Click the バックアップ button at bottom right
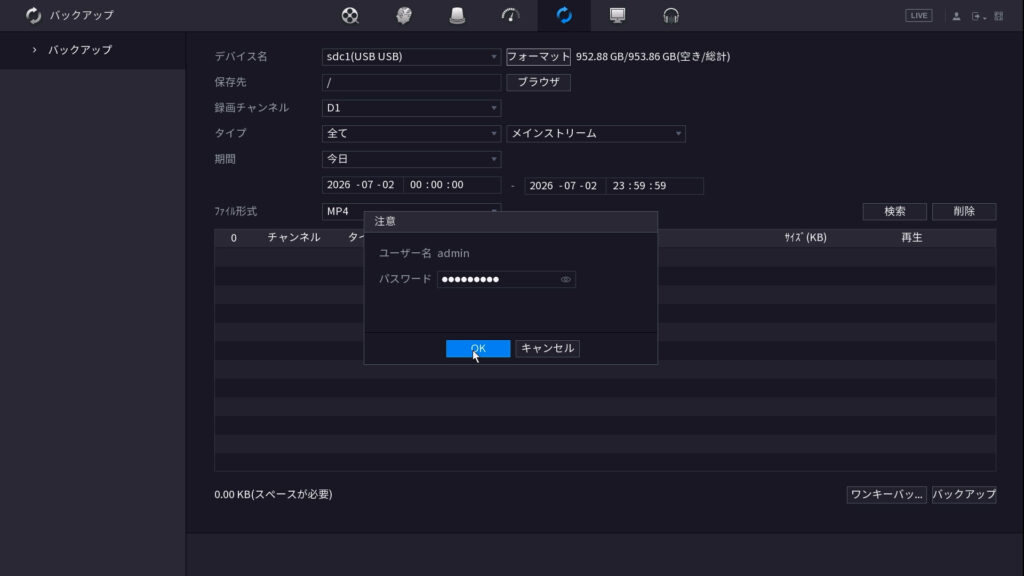The height and width of the screenshot is (576, 1024). (x=964, y=494)
